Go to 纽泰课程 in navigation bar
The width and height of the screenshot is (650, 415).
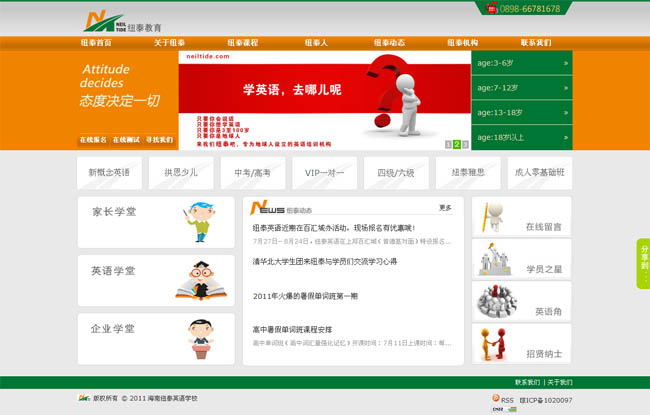coord(242,43)
